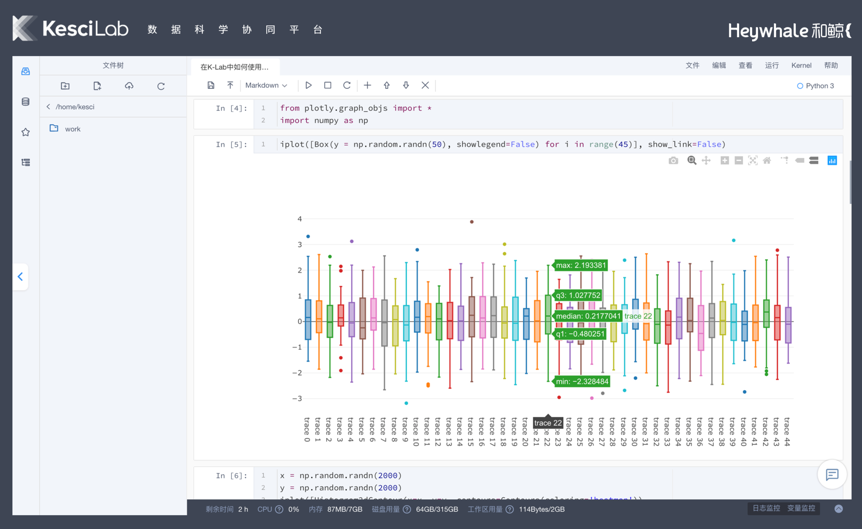
Task: Open the 文件 menu
Action: [x=692, y=65]
